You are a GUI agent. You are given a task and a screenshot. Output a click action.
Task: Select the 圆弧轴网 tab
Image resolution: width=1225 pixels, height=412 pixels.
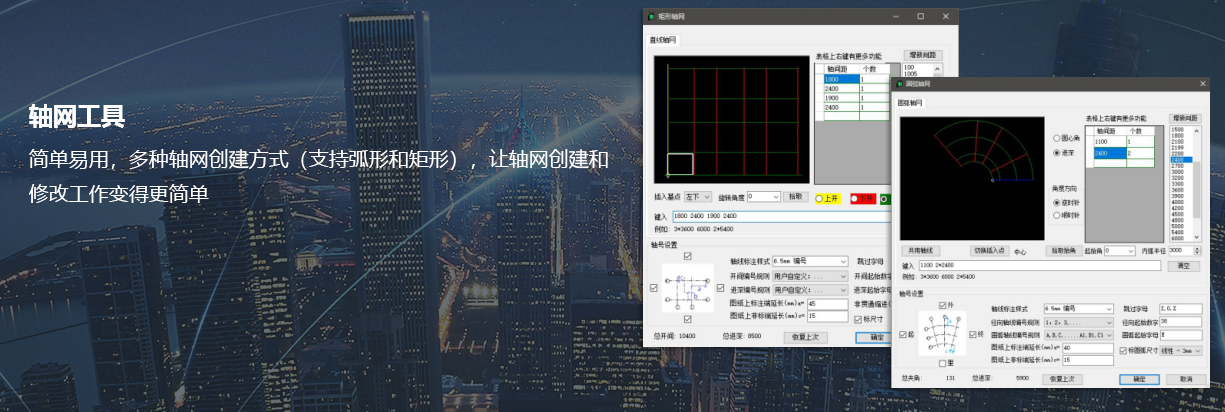pyautogui.click(x=911, y=103)
